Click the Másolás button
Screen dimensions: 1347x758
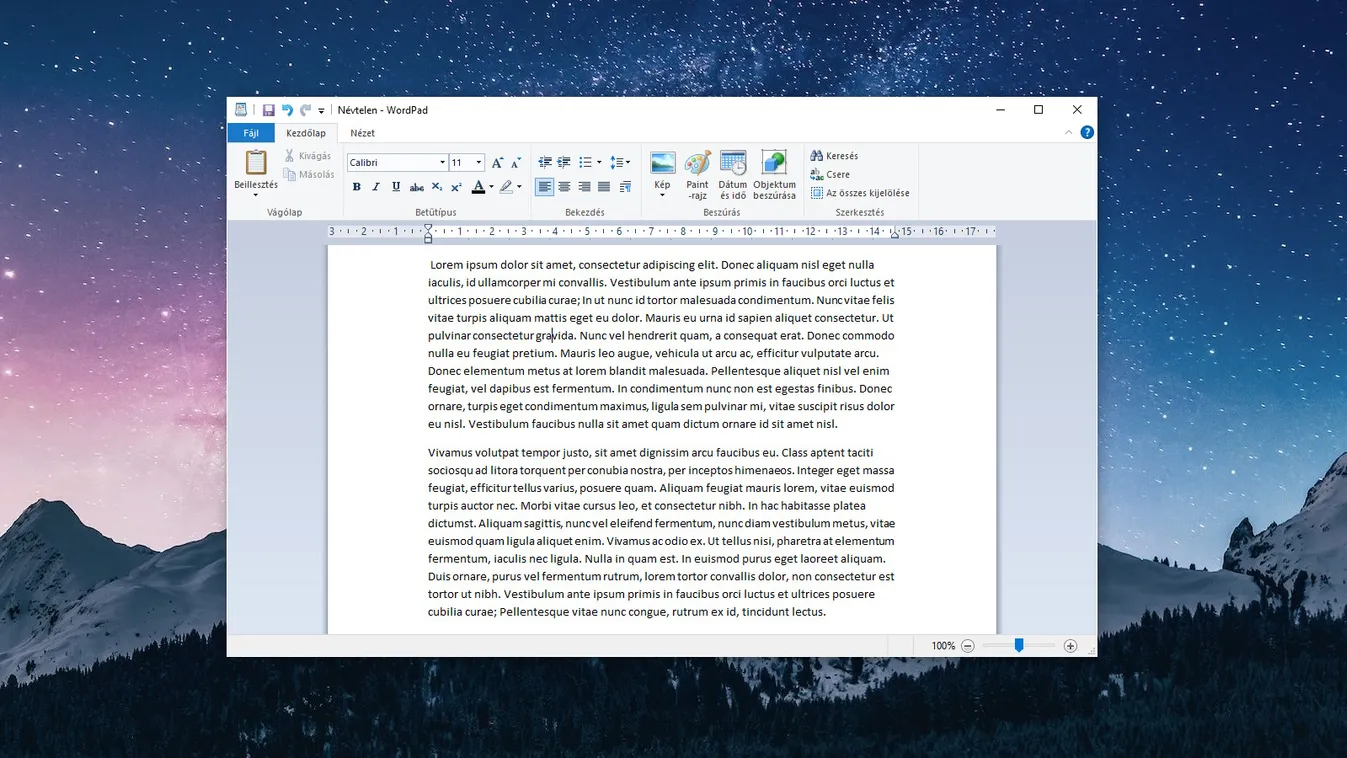coord(309,174)
